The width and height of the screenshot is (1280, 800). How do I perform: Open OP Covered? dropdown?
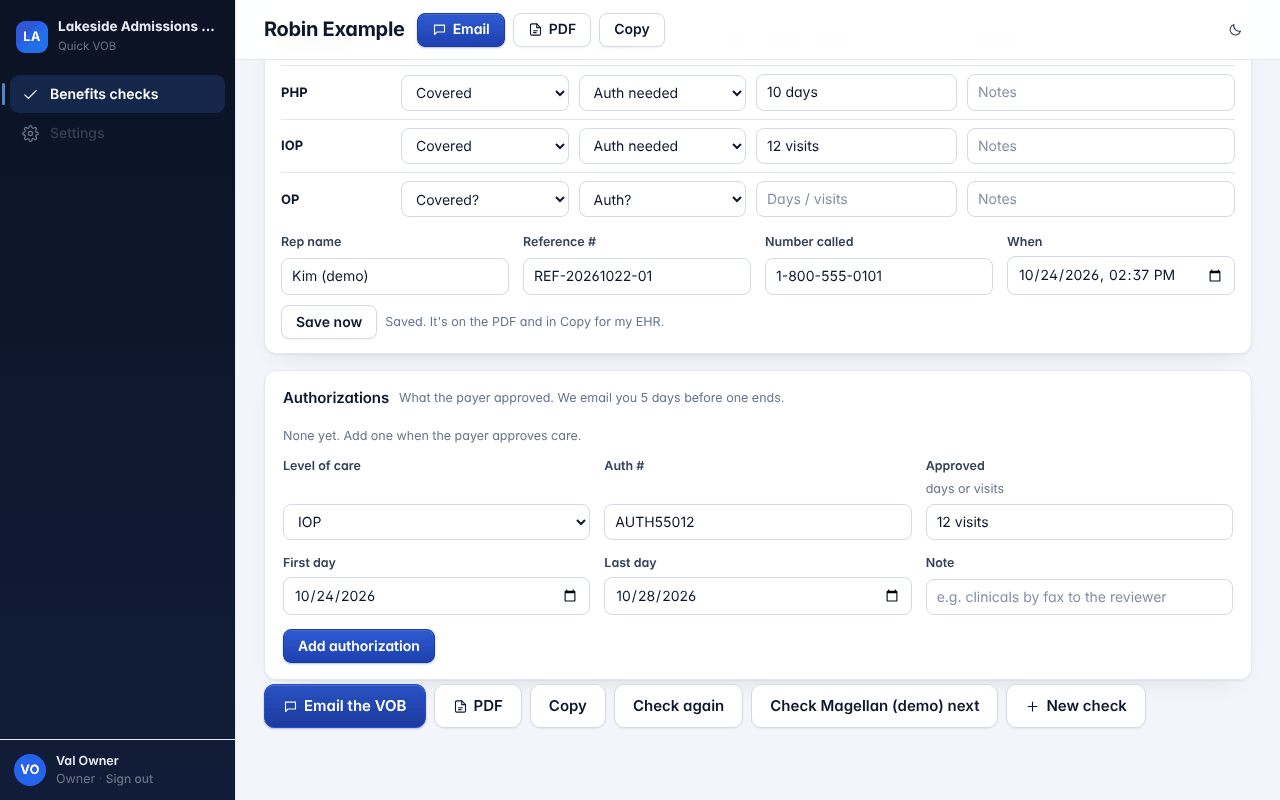click(485, 199)
